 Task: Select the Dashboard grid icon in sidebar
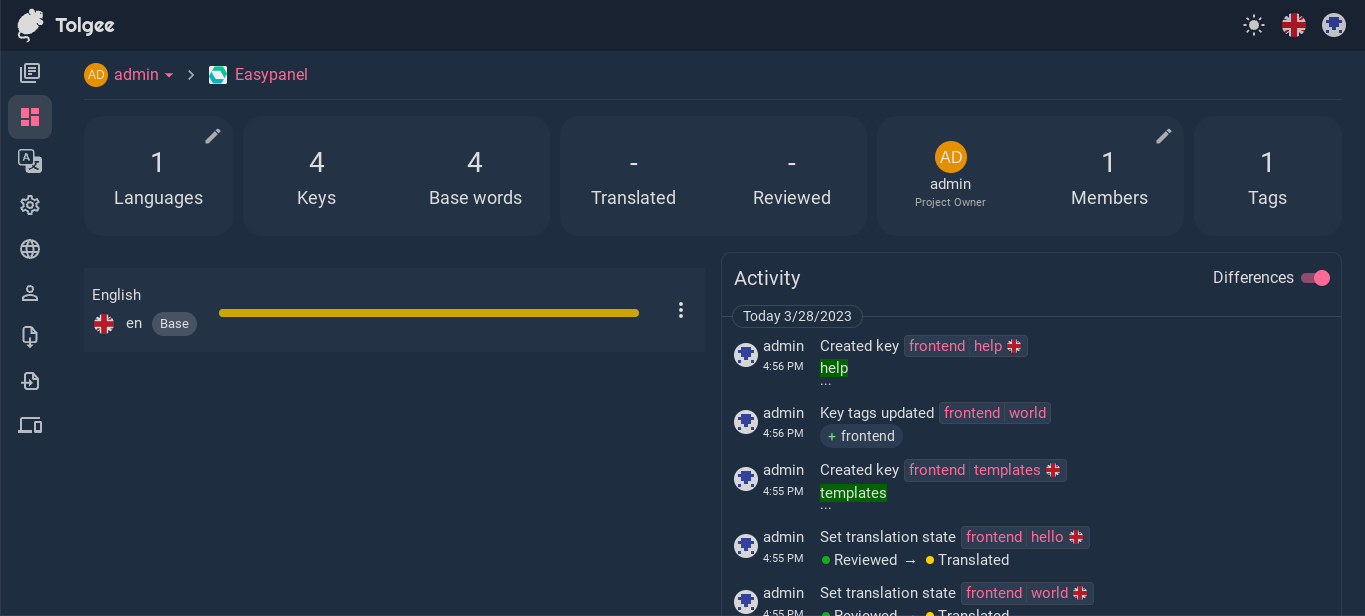point(30,117)
